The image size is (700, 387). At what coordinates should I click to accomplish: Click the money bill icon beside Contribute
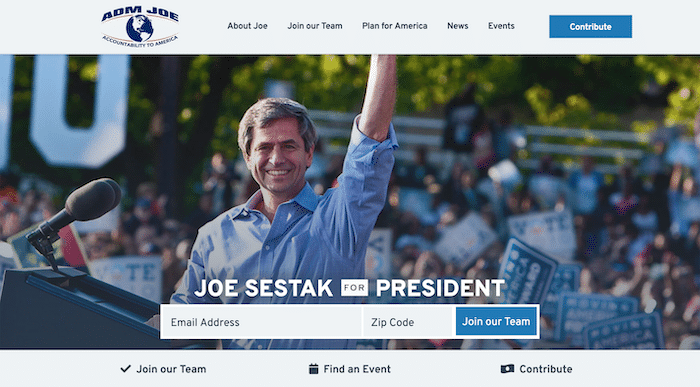[507, 369]
